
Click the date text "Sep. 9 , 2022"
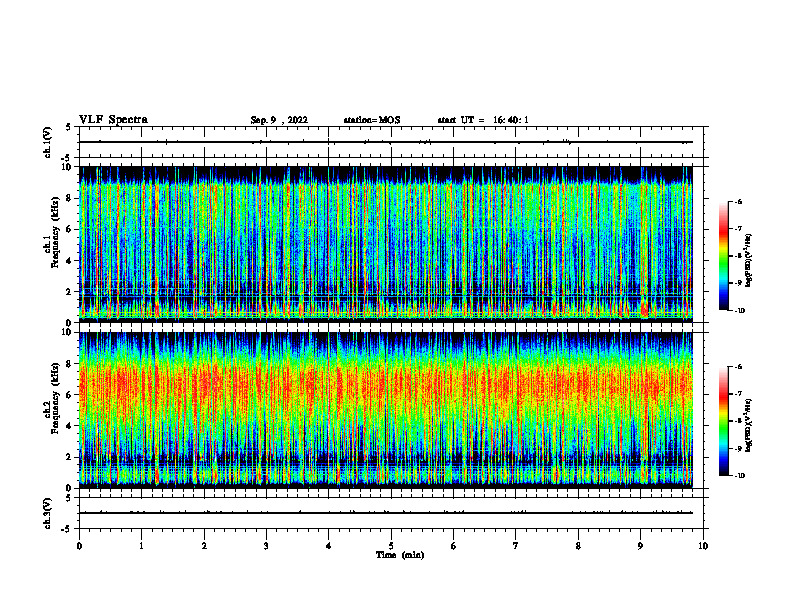point(279,120)
